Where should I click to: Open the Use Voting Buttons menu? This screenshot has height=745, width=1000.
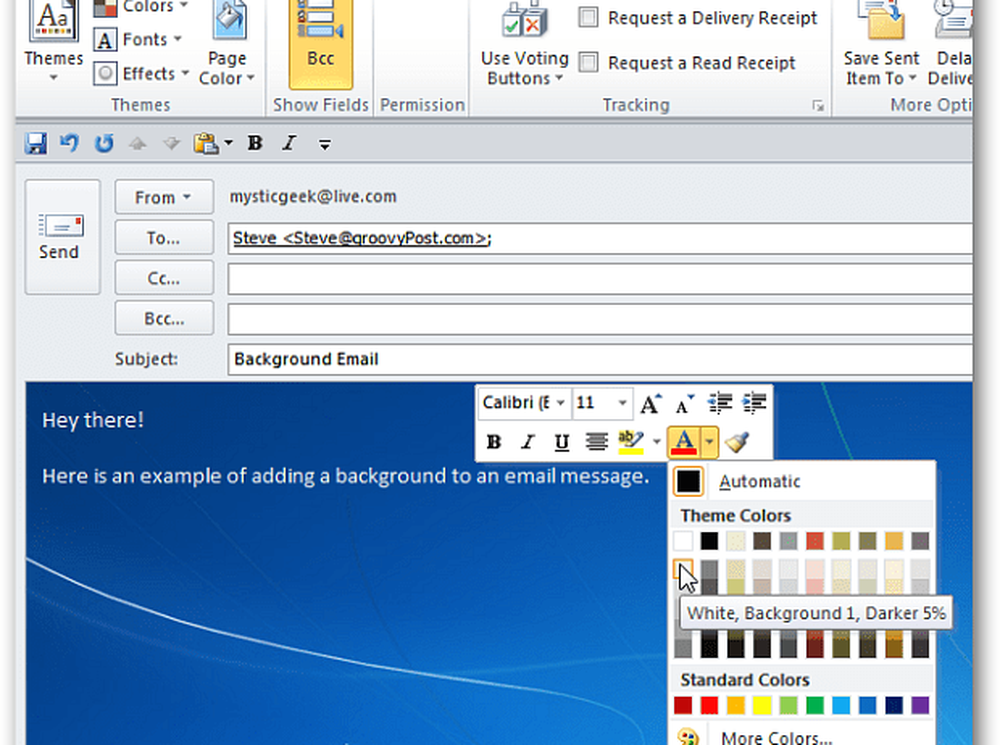tap(524, 45)
